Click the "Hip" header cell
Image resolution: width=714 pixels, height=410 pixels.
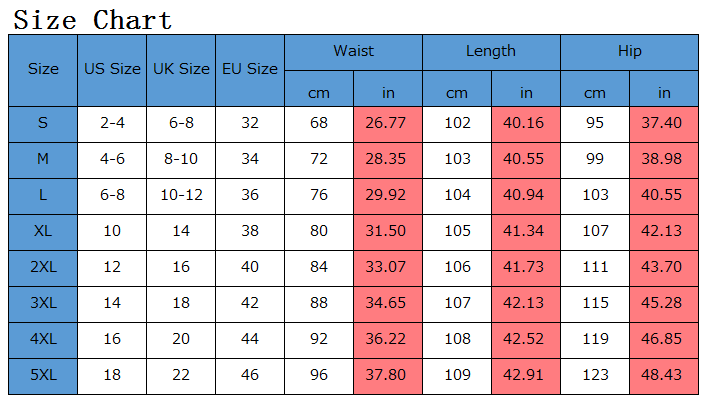pyautogui.click(x=630, y=51)
